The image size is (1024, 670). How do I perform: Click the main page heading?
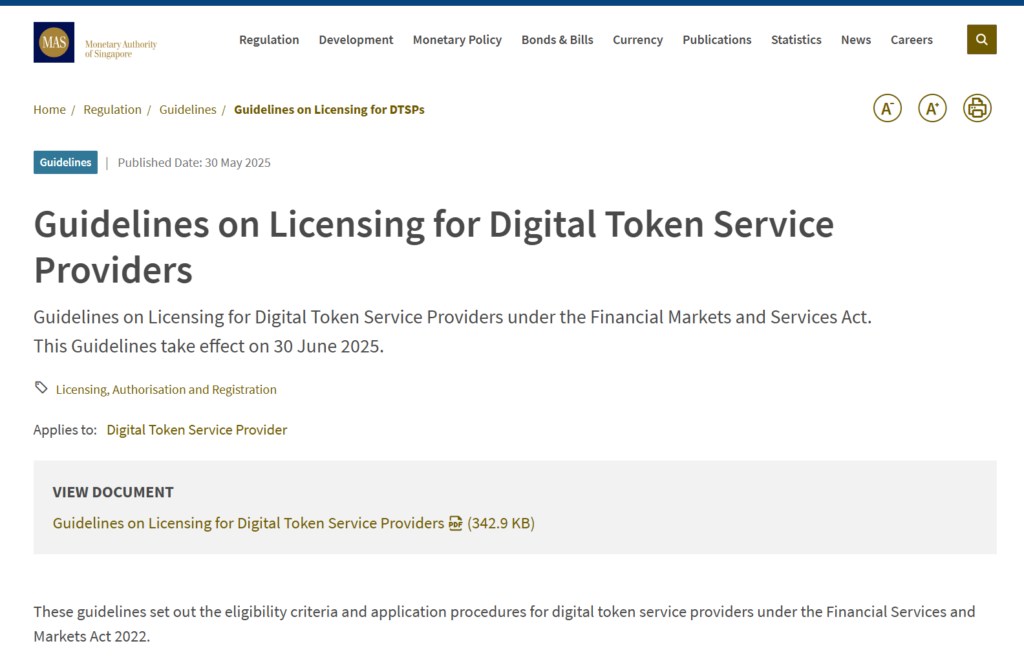[x=434, y=247]
